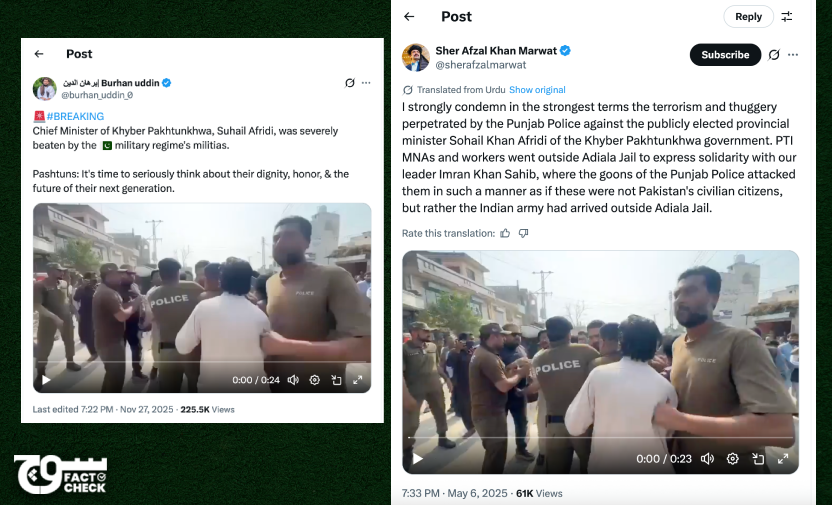Play the 0:24 video in Burhan's post

tap(45, 380)
